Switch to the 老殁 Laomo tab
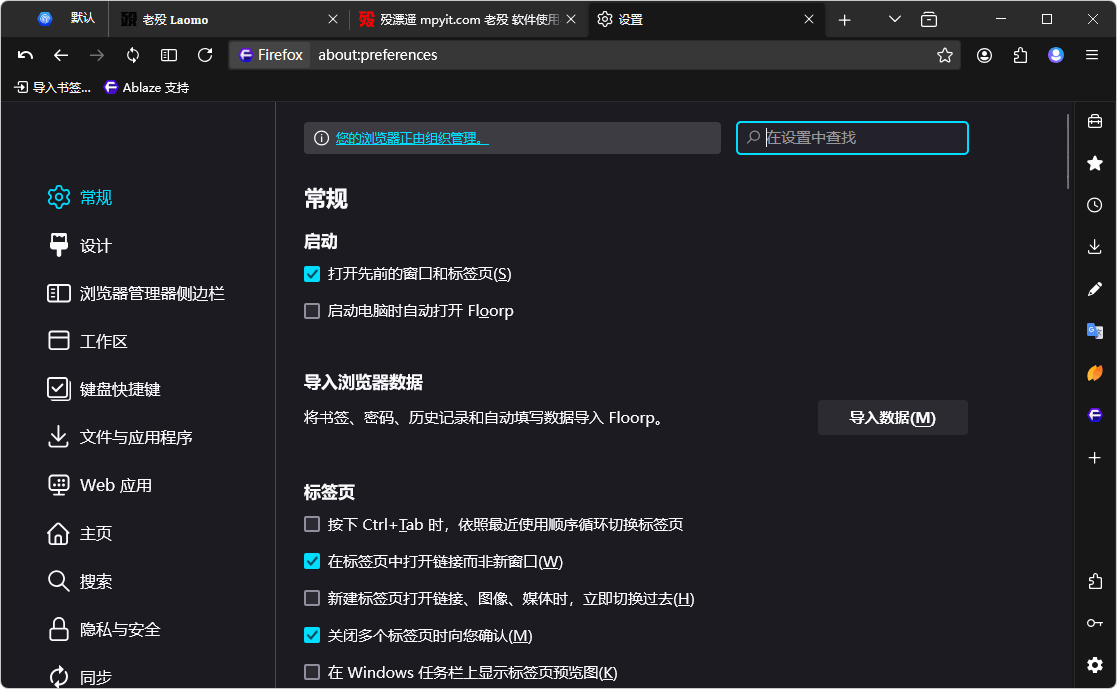This screenshot has width=1117, height=689. point(228,20)
